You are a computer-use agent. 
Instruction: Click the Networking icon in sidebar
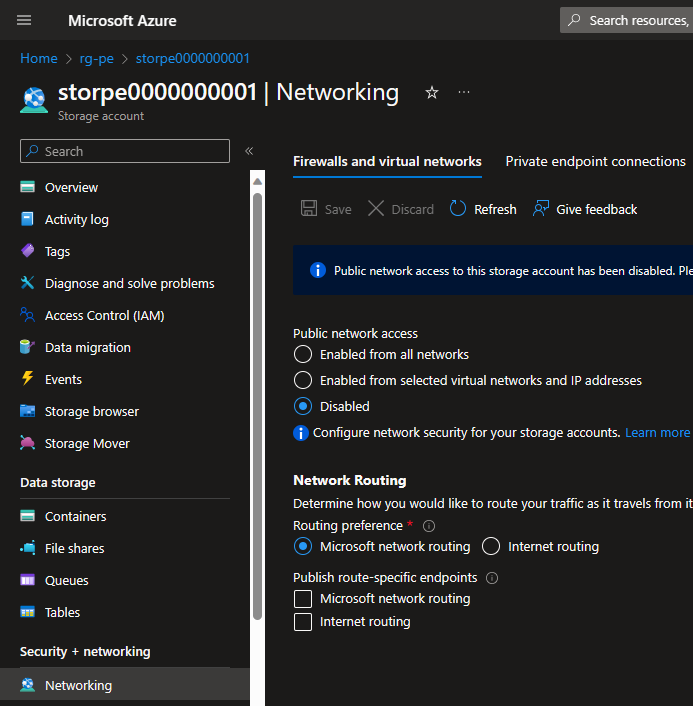click(x=27, y=685)
